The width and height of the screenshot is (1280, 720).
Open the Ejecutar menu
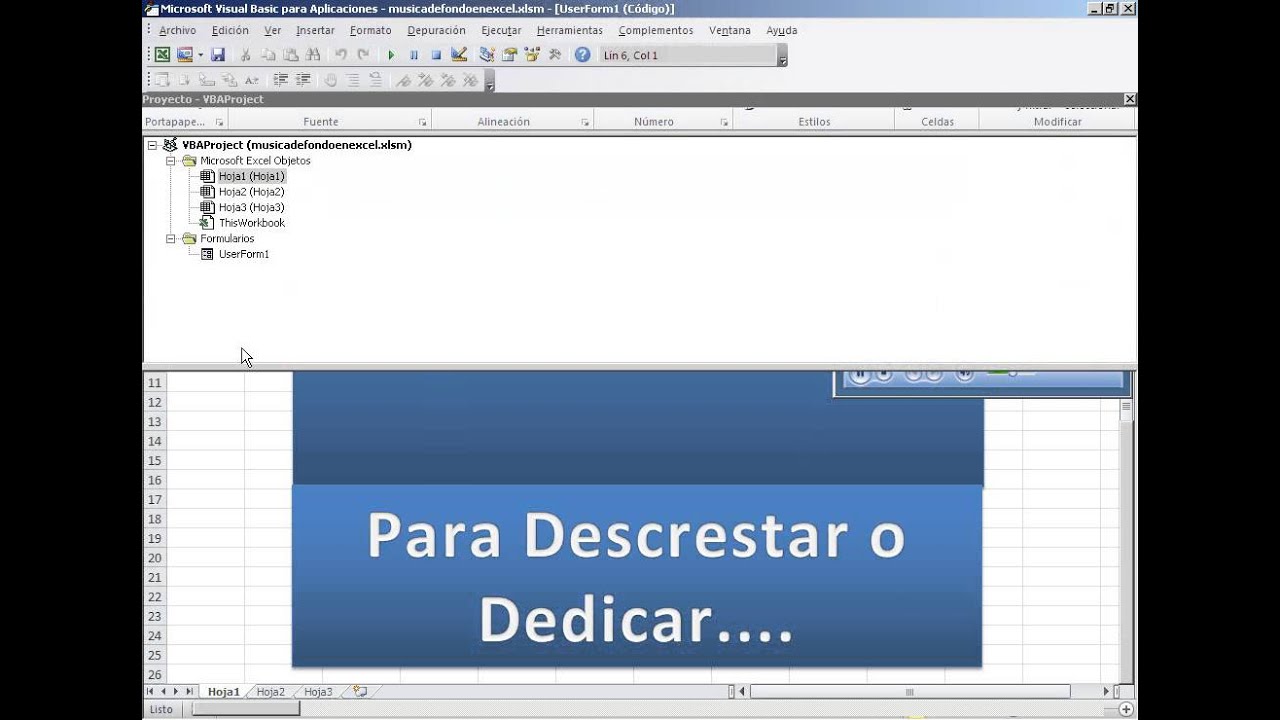click(x=501, y=30)
